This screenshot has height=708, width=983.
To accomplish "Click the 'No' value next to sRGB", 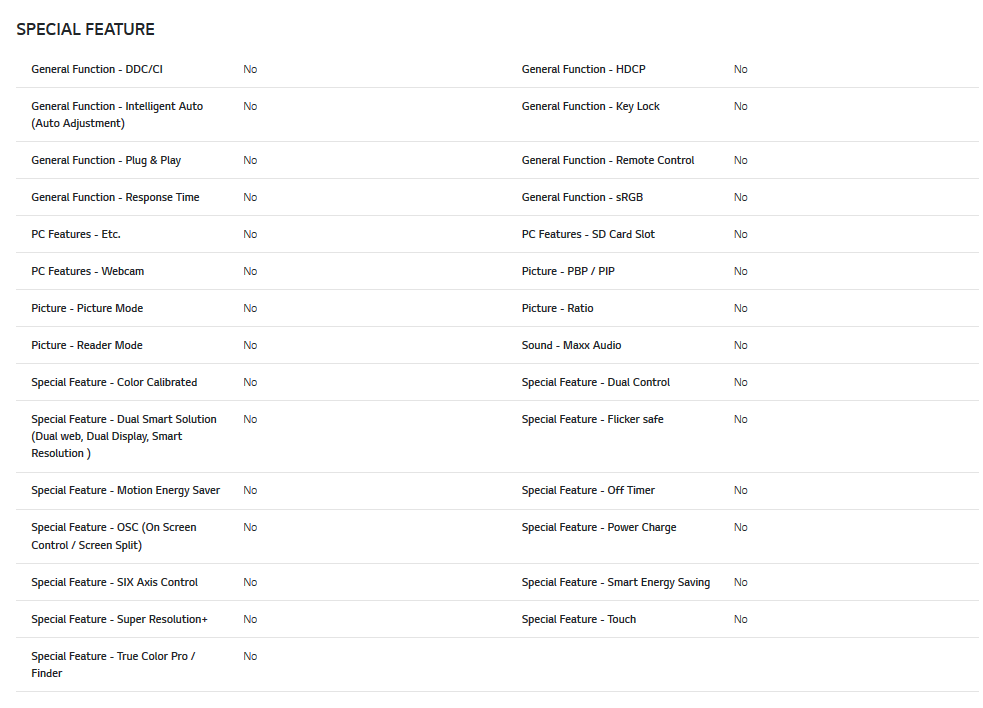I will [x=740, y=198].
